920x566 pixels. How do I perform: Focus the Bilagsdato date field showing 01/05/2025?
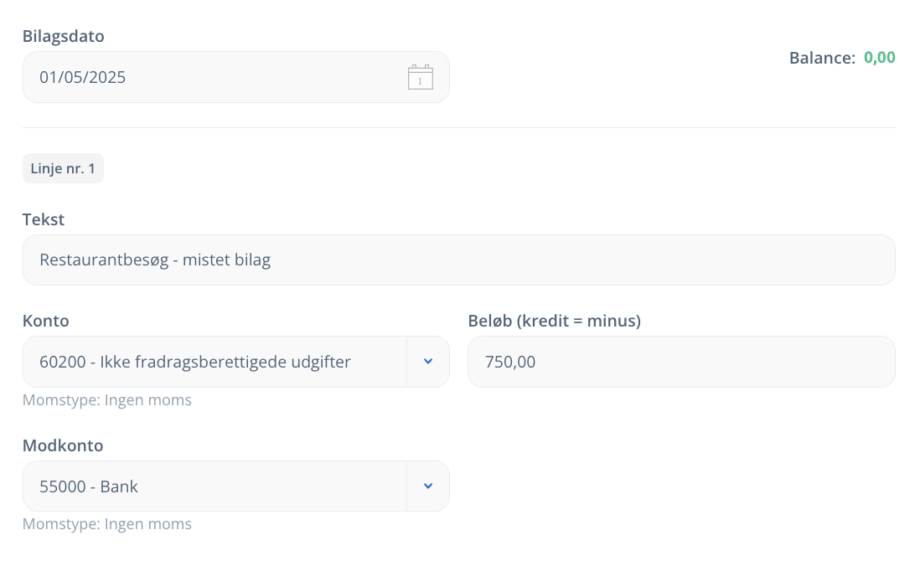click(236, 77)
